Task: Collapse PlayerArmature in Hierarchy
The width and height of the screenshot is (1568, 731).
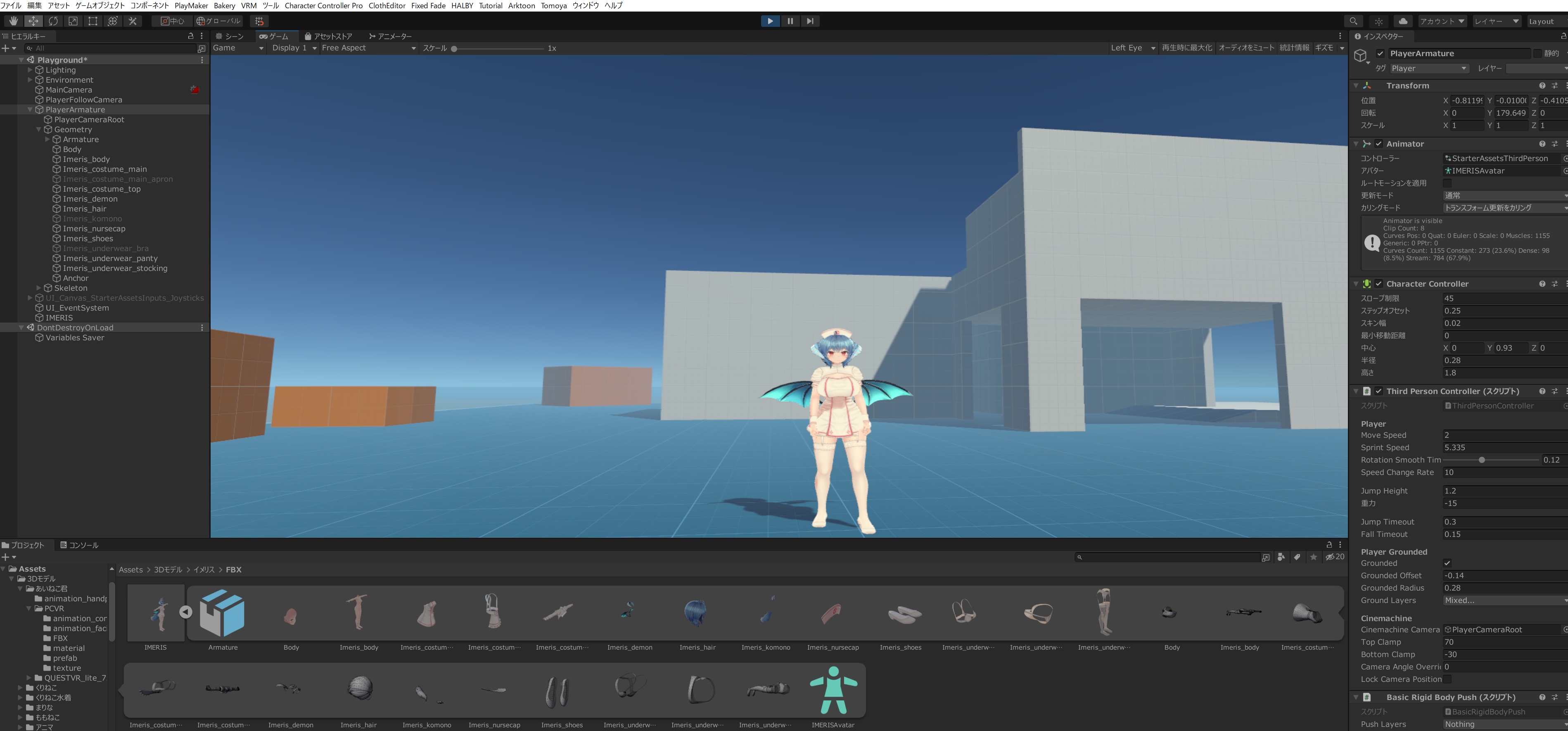Action: pyautogui.click(x=30, y=109)
